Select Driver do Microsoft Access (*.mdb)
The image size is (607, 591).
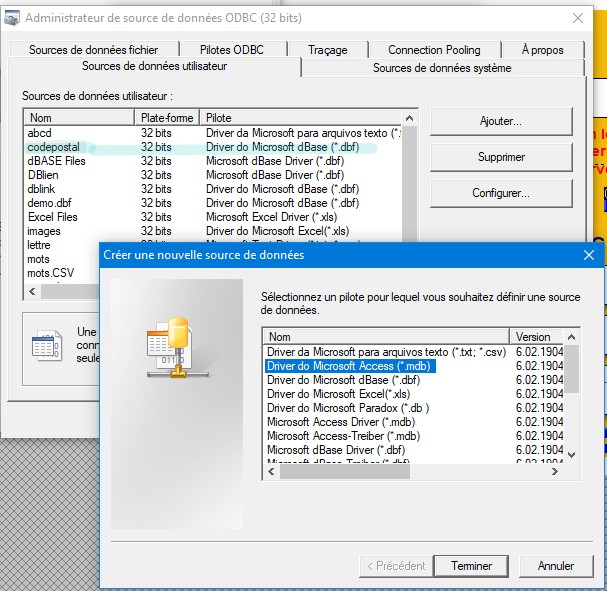350,366
